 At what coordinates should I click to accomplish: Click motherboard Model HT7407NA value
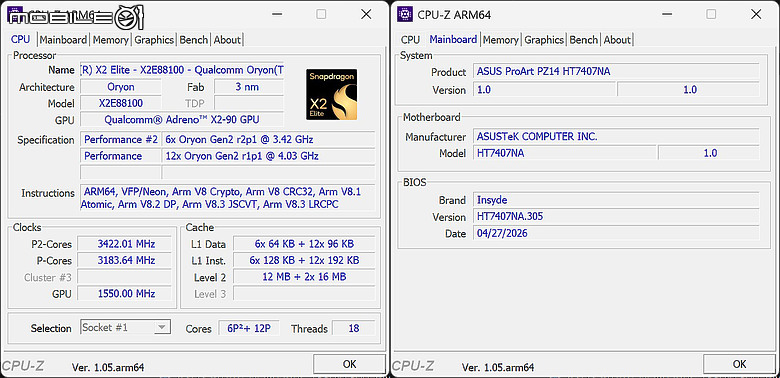[564, 153]
